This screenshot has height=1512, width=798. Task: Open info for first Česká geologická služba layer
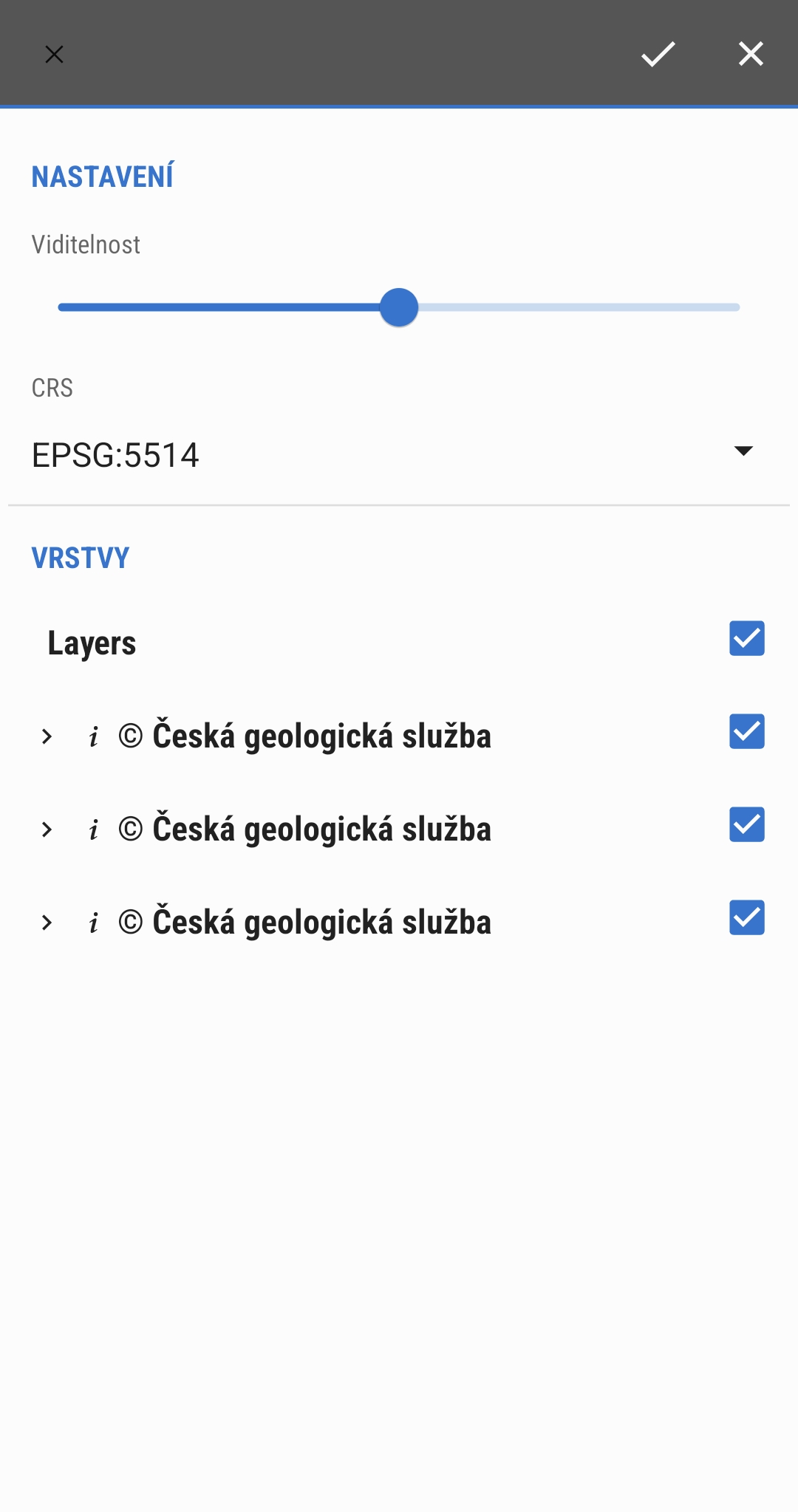pos(93,737)
